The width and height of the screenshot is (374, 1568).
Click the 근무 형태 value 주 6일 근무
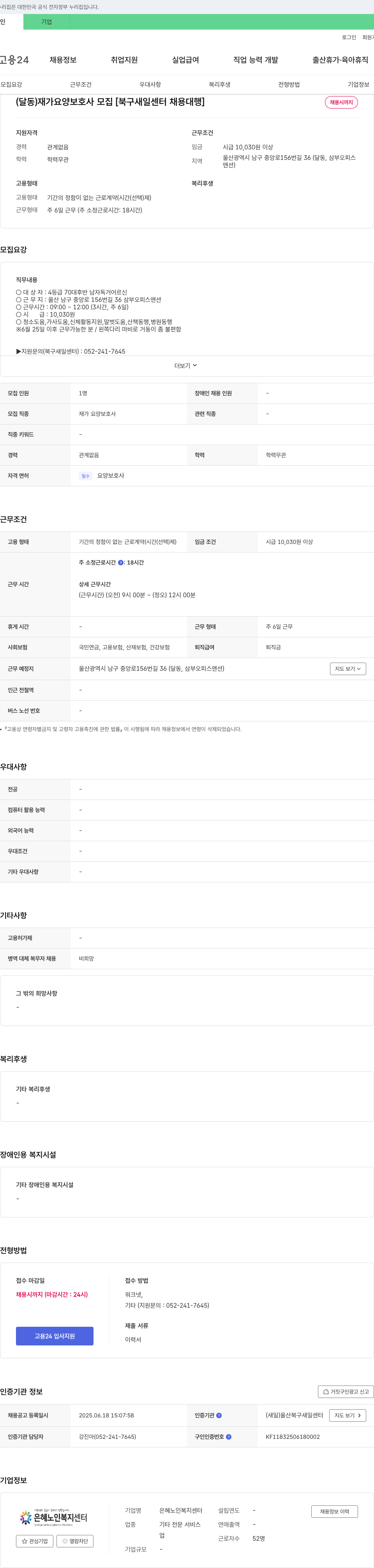[x=279, y=627]
